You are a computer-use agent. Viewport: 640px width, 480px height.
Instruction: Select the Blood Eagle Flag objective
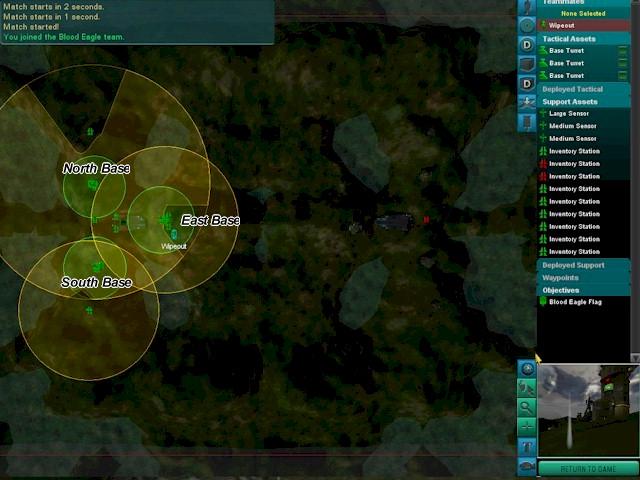[x=584, y=302]
